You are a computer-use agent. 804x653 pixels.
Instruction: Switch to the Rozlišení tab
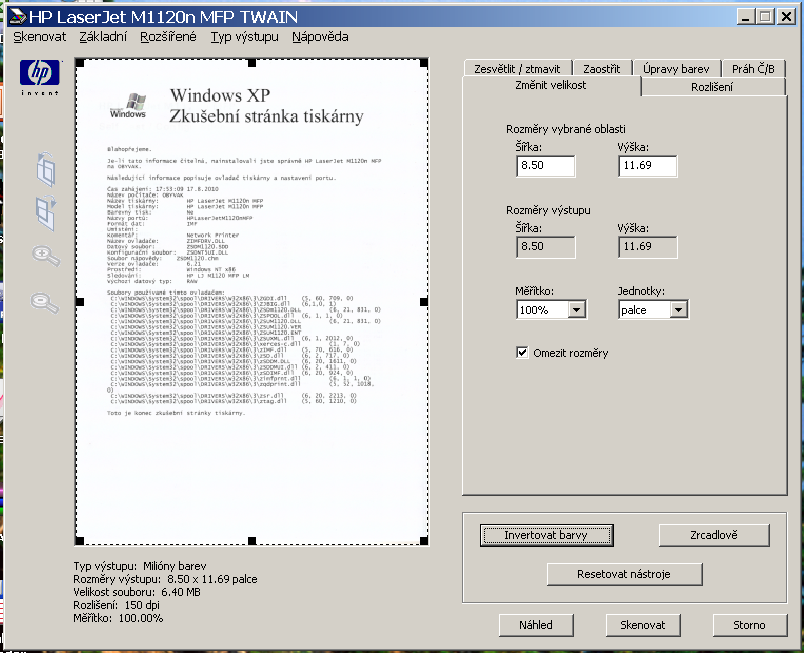712,87
